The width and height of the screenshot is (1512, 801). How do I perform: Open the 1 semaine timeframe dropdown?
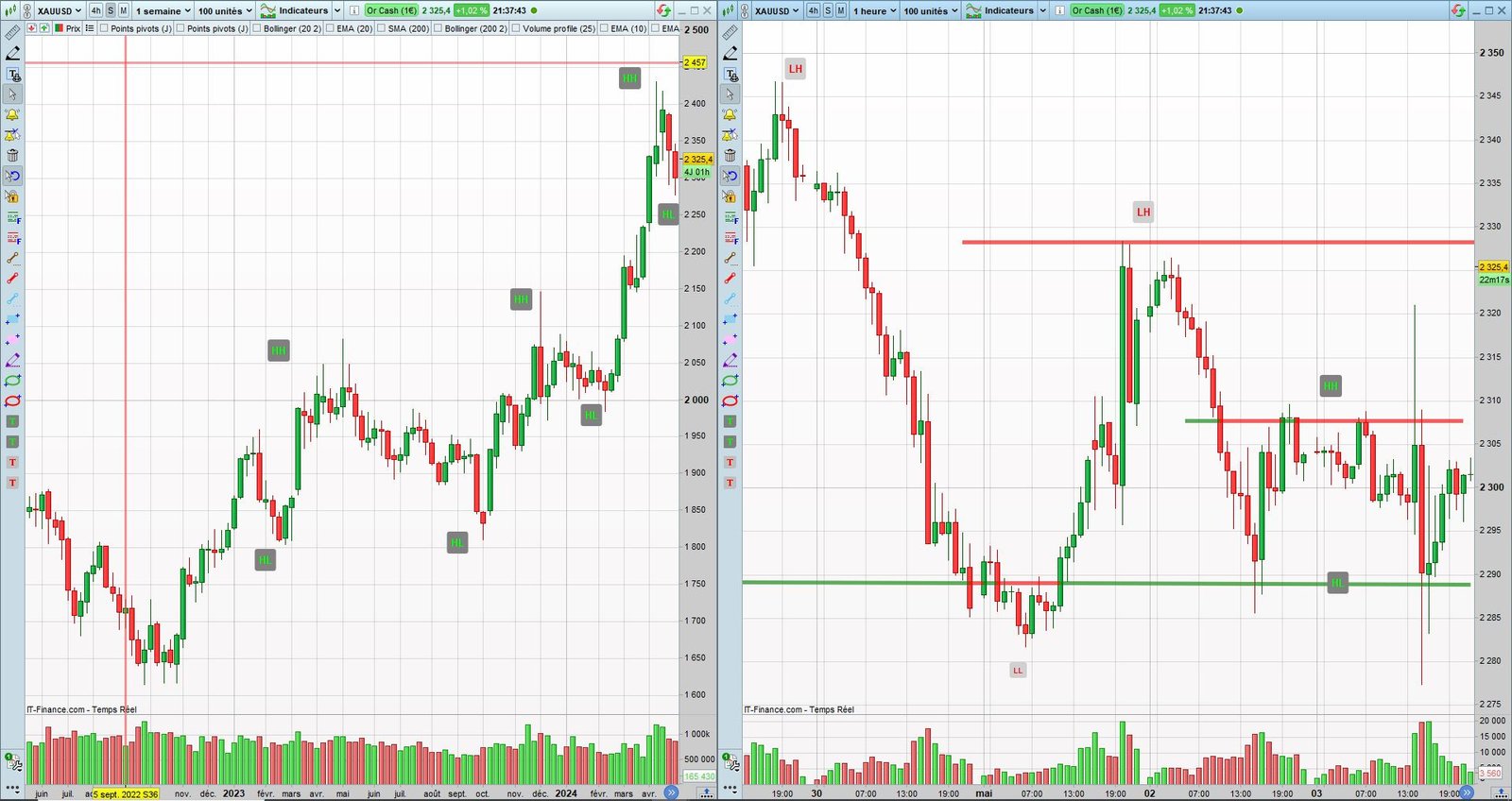click(x=163, y=10)
